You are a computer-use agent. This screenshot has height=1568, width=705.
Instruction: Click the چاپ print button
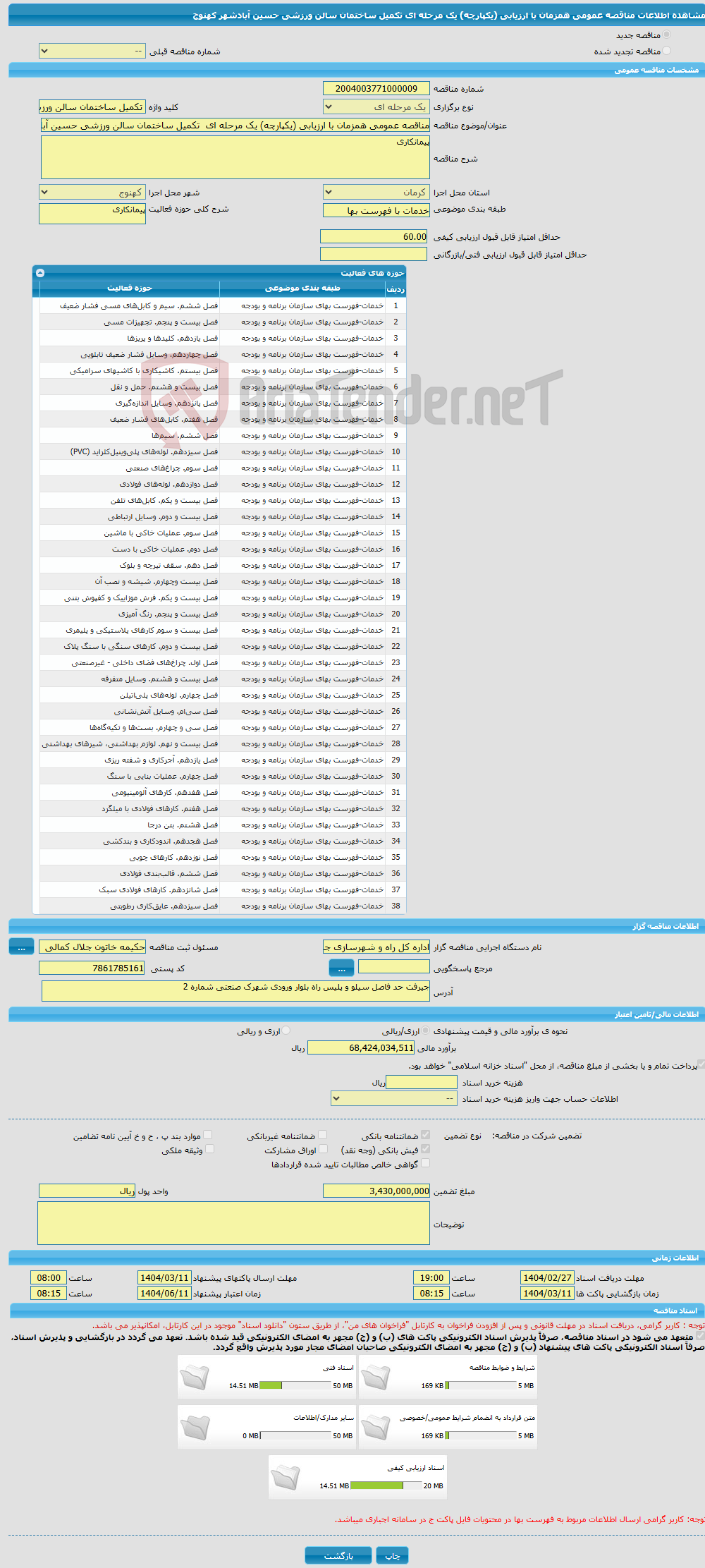(x=392, y=1555)
